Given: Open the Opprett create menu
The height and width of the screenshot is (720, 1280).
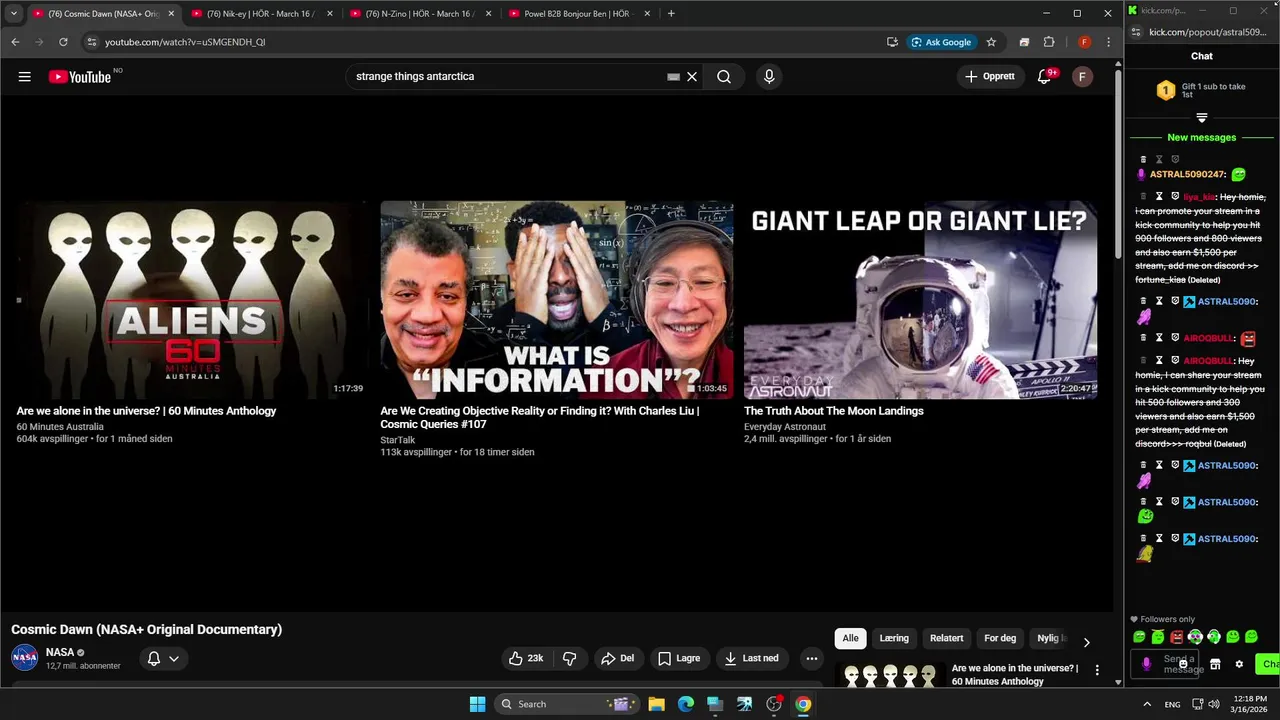Looking at the screenshot, I should point(990,77).
